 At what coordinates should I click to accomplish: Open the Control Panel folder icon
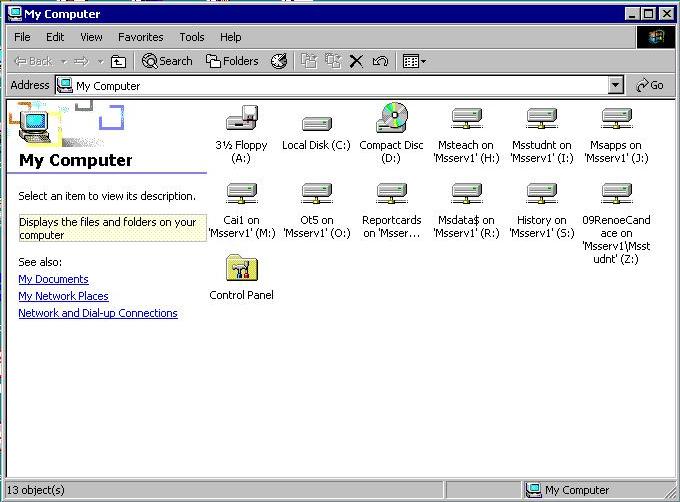coord(242,267)
